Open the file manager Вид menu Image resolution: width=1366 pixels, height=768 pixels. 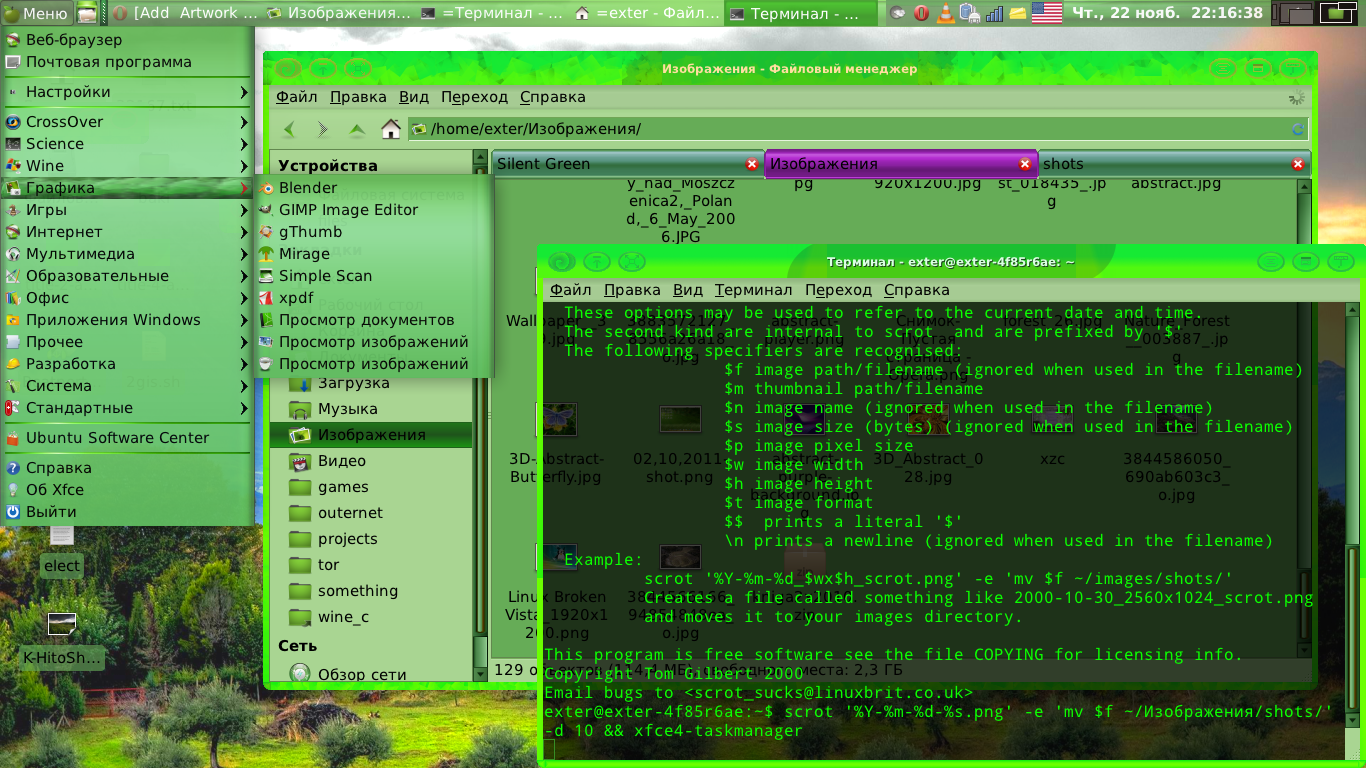pyautogui.click(x=414, y=97)
